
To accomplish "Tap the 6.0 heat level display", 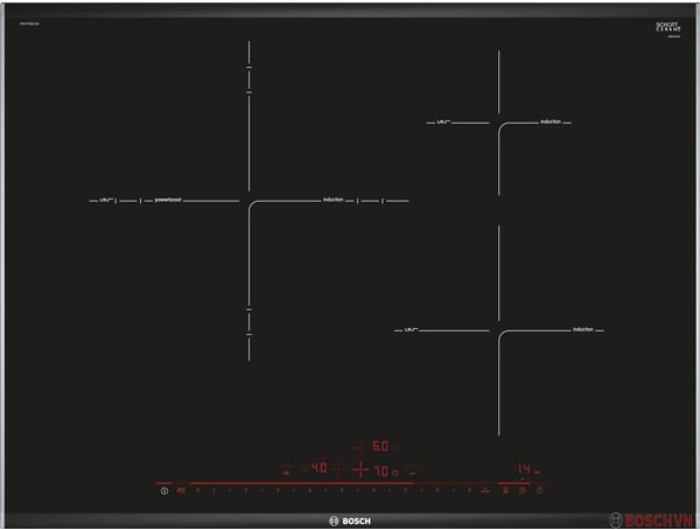I will click(x=380, y=446).
